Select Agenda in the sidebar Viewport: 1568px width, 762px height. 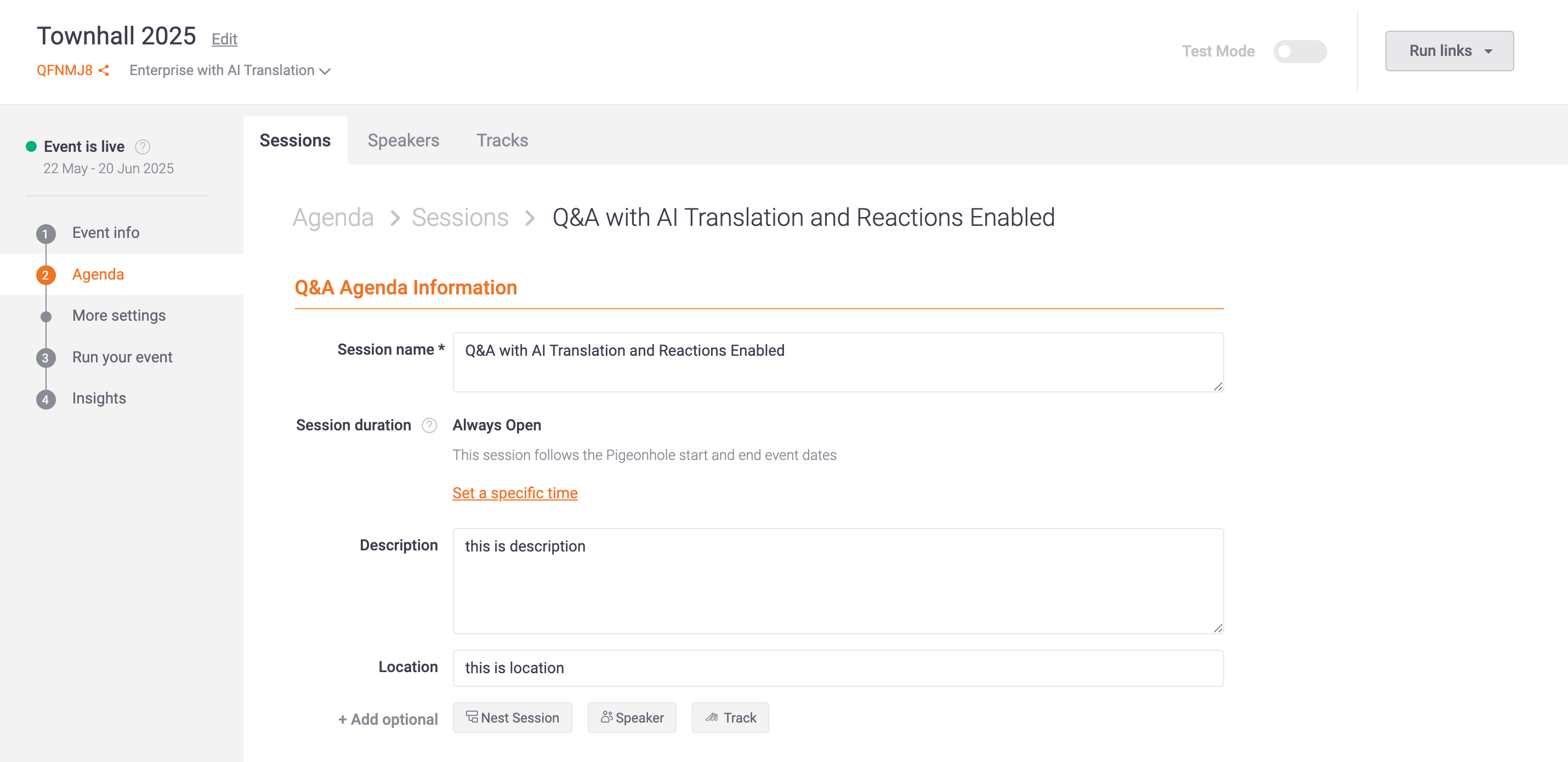pyautogui.click(x=98, y=275)
